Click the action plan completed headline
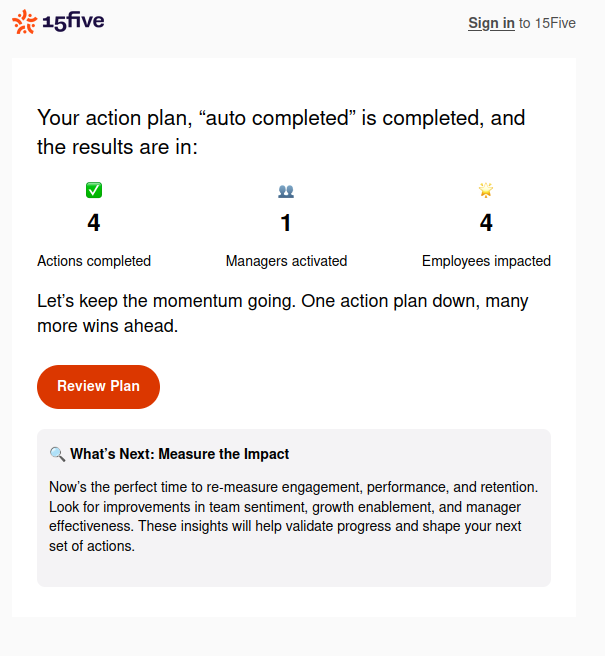The height and width of the screenshot is (656, 605). [281, 132]
